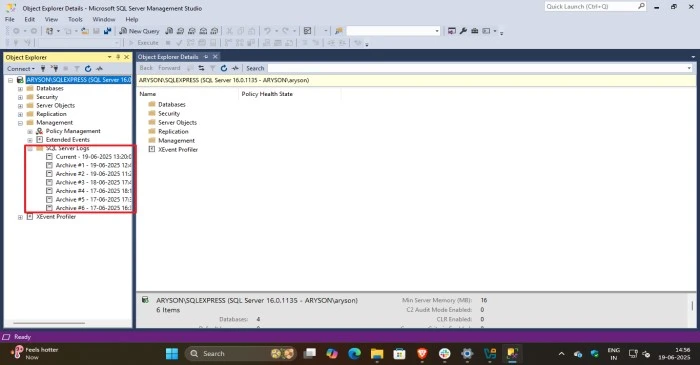Click Management in the Details list

click(176, 141)
